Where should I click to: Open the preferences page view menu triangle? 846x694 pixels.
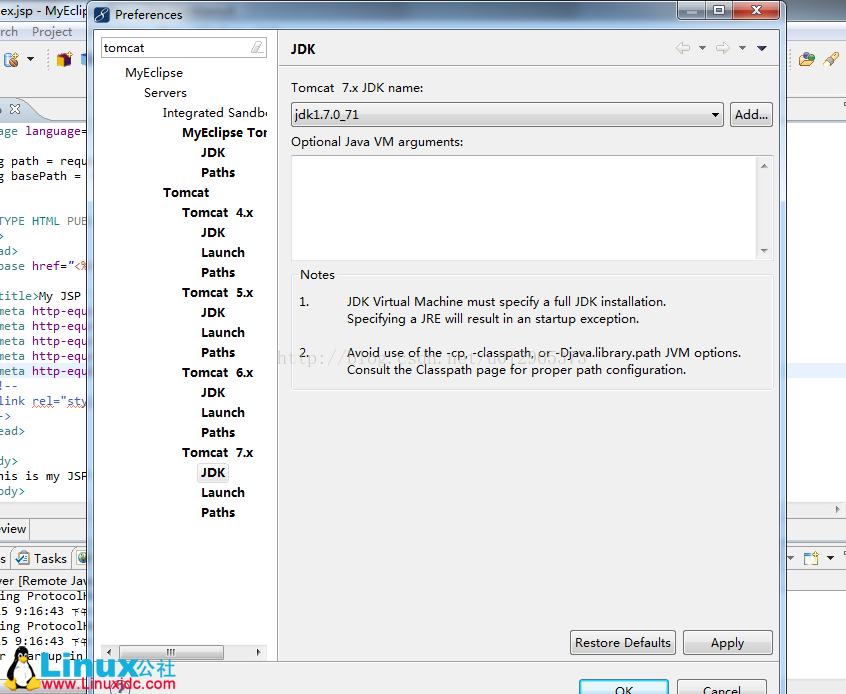(762, 48)
